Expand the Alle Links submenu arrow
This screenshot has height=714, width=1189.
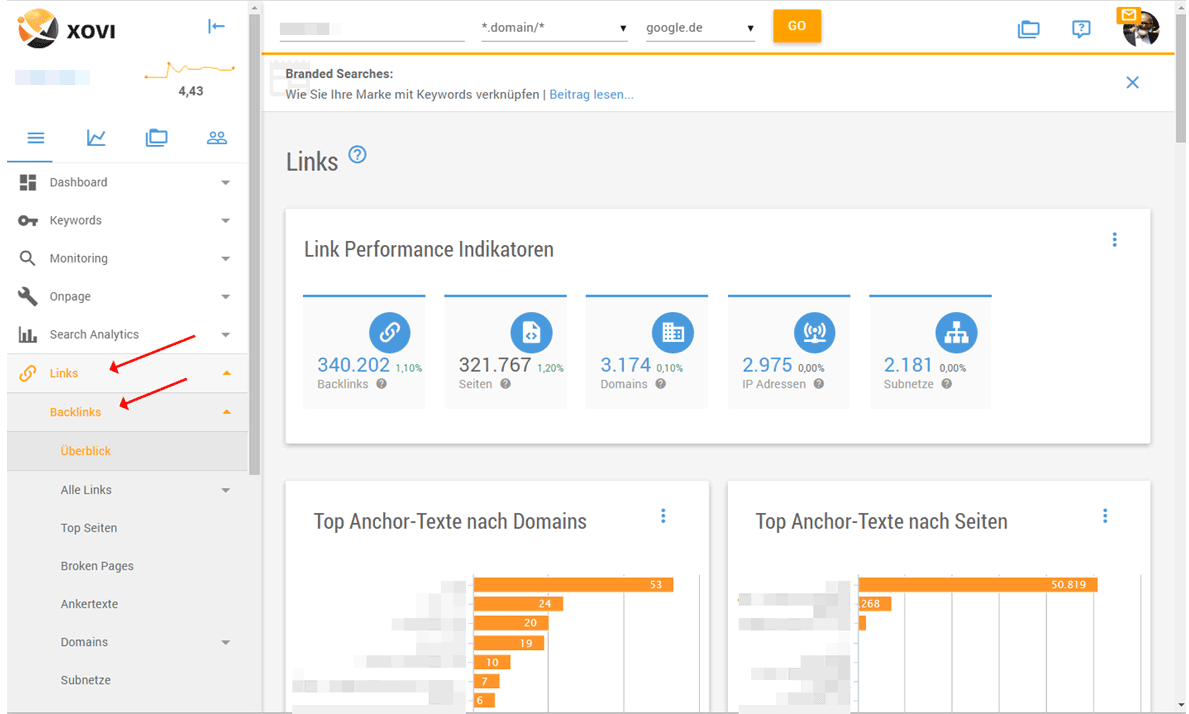click(225, 490)
